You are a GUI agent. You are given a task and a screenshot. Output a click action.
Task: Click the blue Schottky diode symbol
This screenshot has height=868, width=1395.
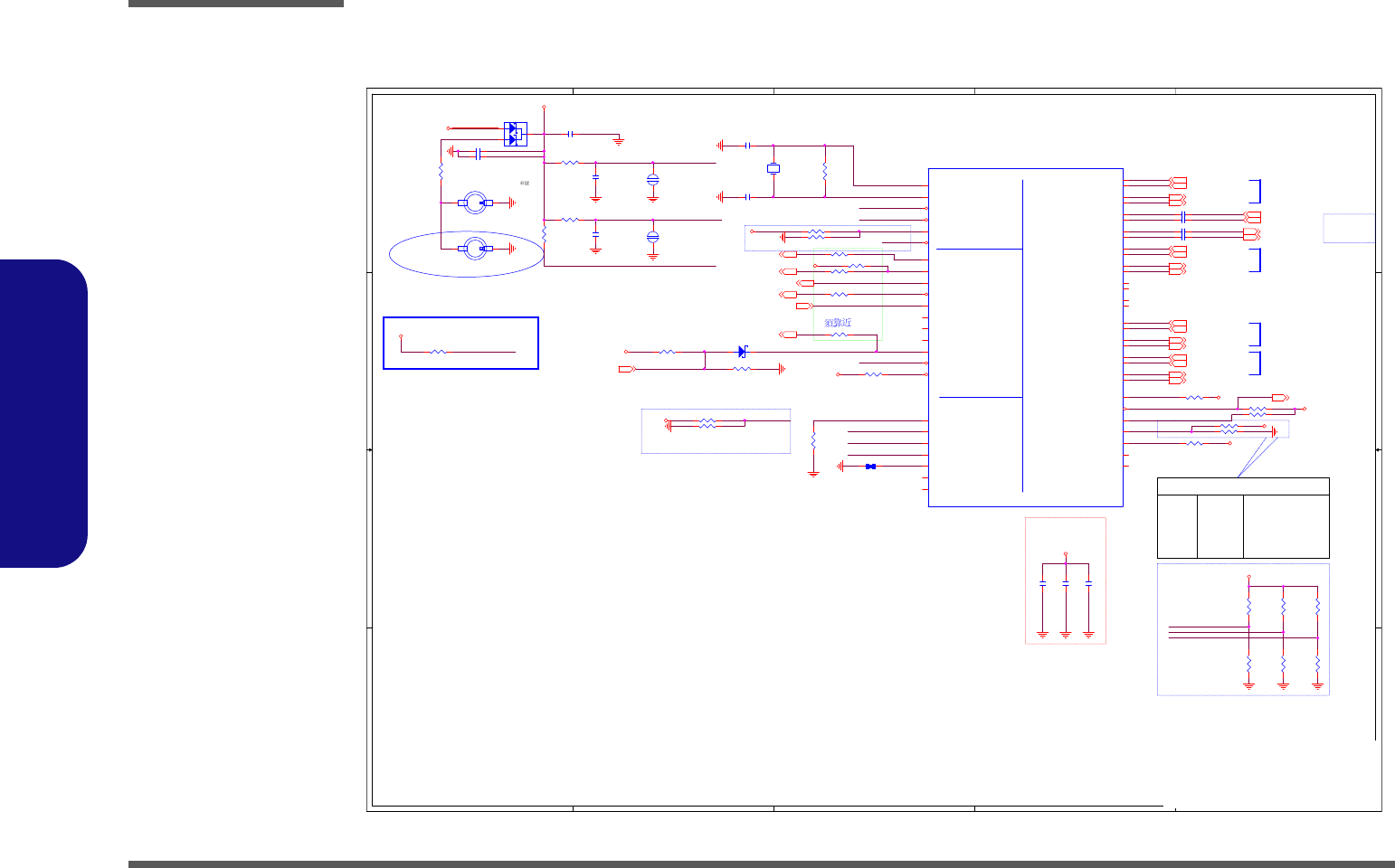[x=743, y=351]
